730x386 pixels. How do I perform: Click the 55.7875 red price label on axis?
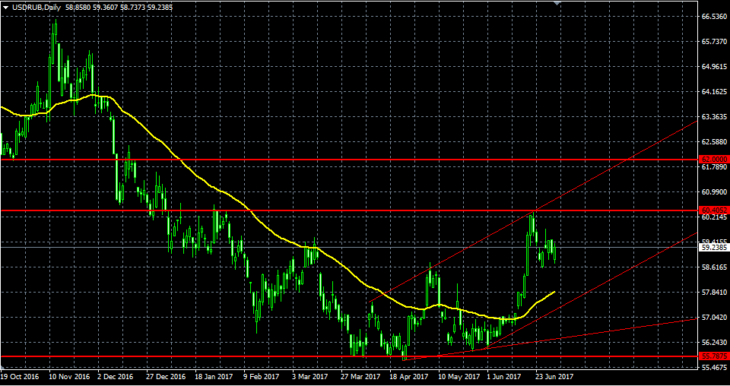(713, 357)
